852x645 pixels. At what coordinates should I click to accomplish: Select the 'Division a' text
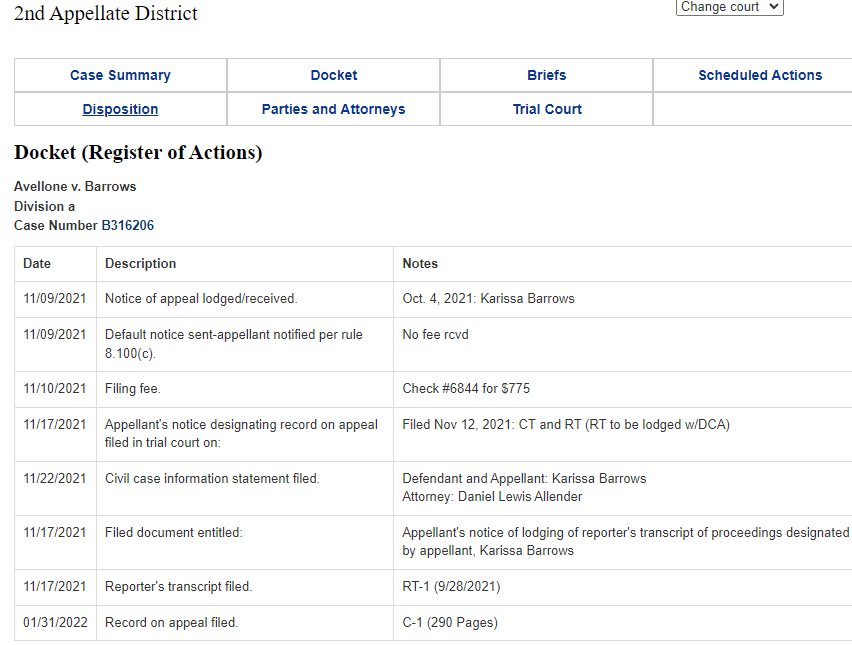[45, 206]
